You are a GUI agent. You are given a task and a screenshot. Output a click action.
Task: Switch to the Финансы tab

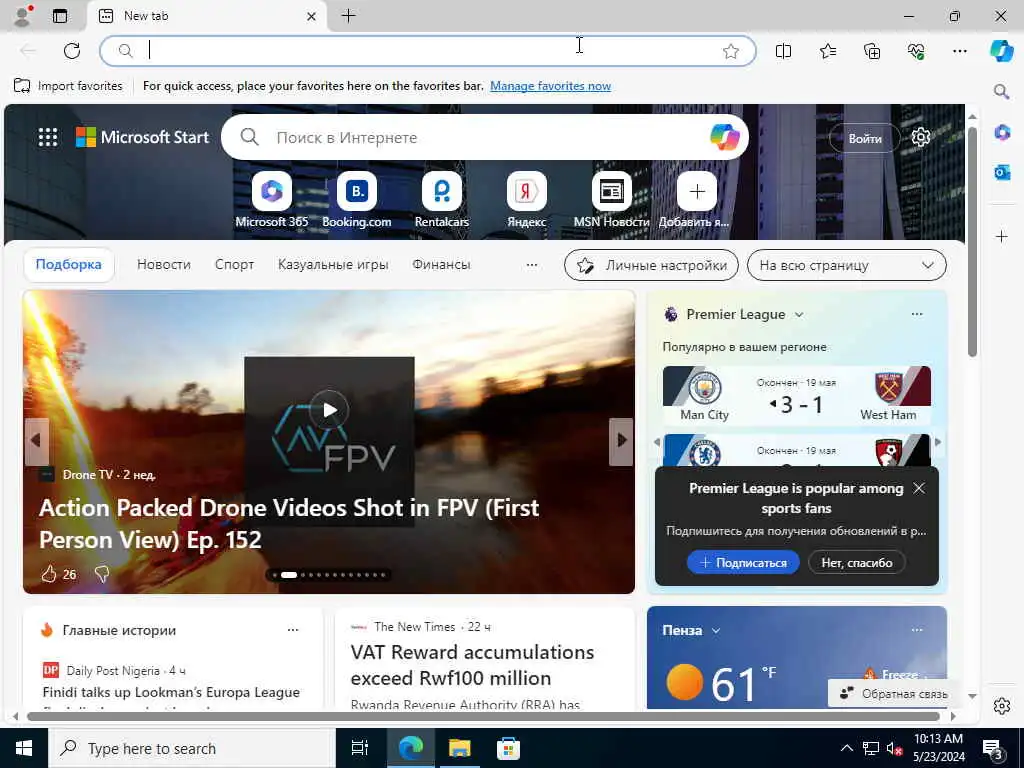441,264
